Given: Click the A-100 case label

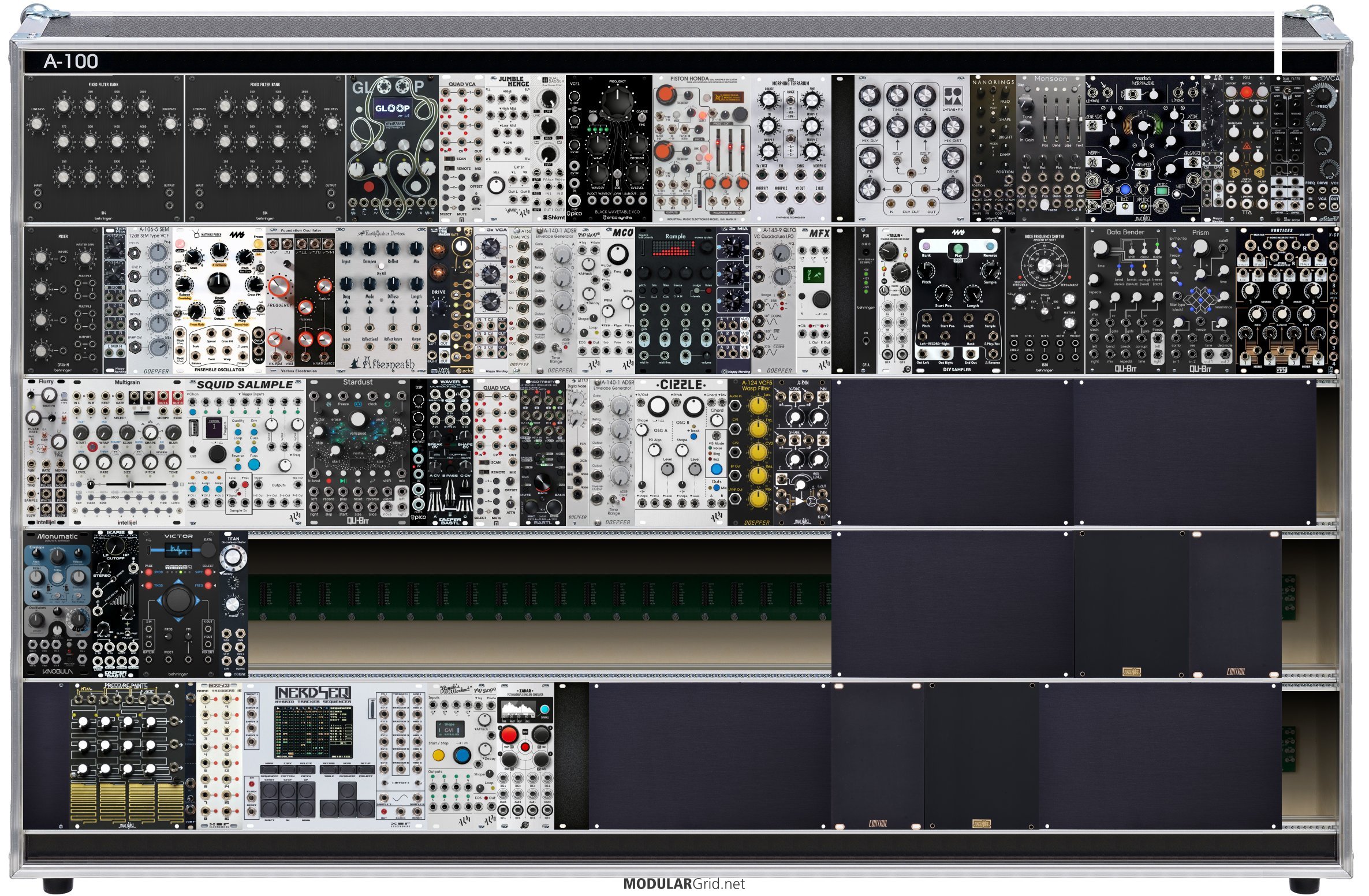Looking at the screenshot, I should click(71, 61).
